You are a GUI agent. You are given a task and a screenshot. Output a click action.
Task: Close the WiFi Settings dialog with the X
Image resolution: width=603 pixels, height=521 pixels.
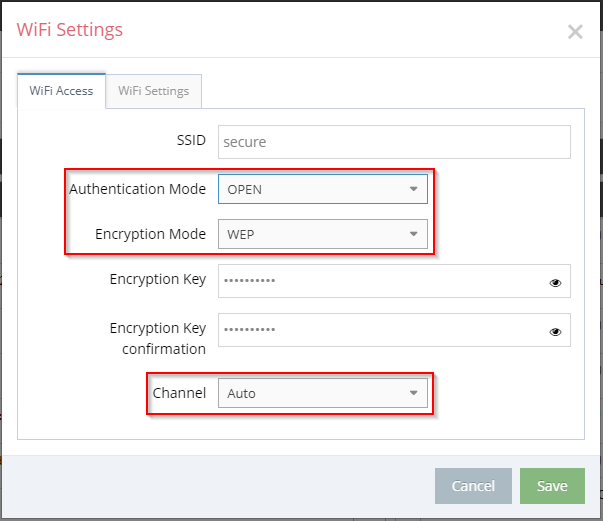click(x=575, y=32)
